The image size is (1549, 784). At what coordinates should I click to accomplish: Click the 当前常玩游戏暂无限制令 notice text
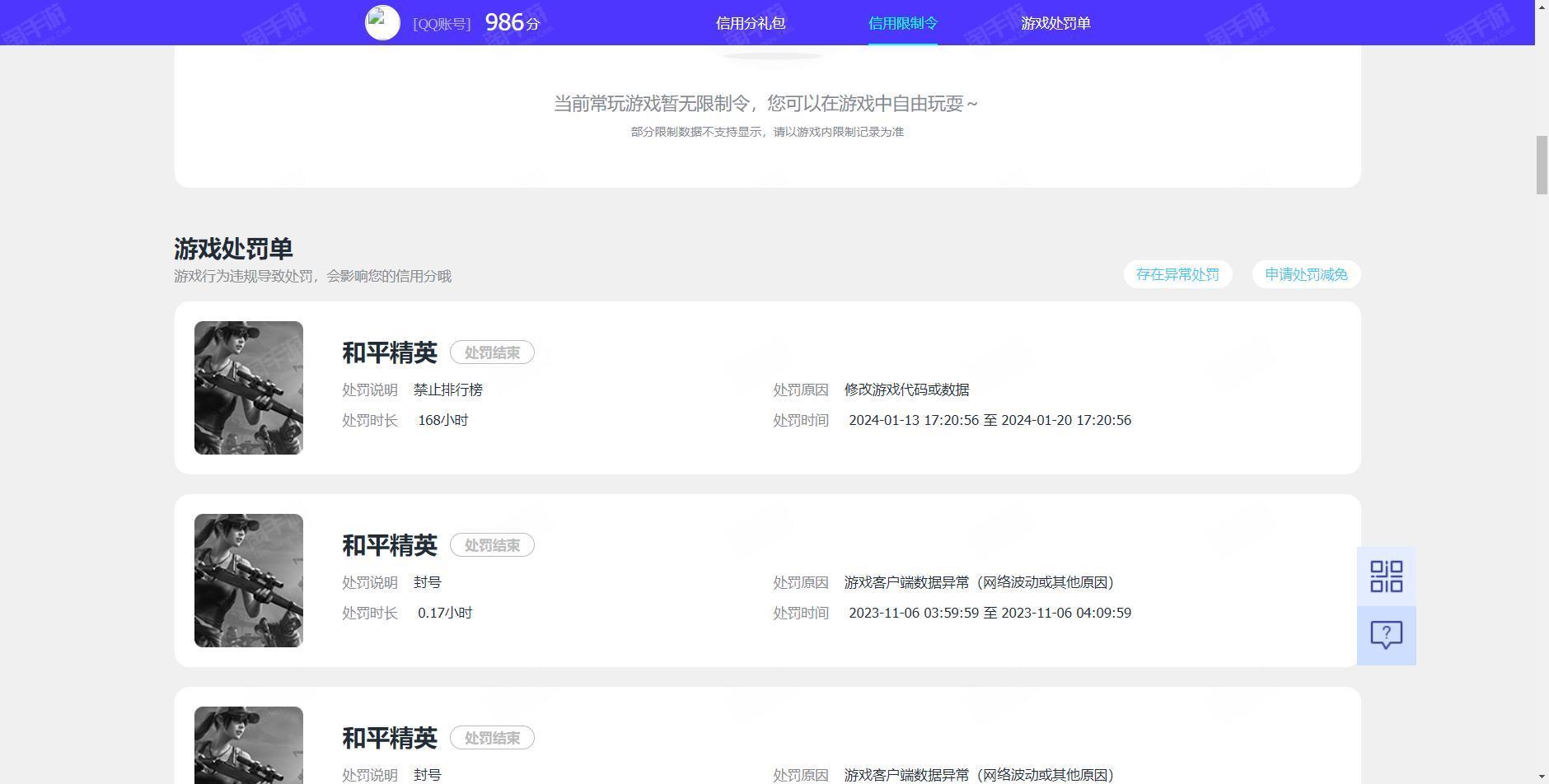[765, 104]
